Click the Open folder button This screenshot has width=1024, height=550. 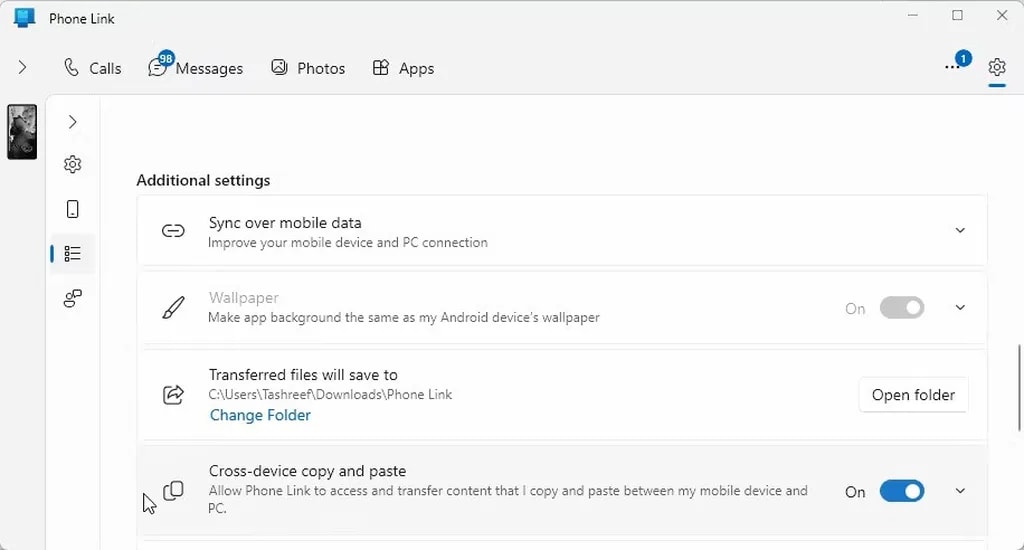913,395
